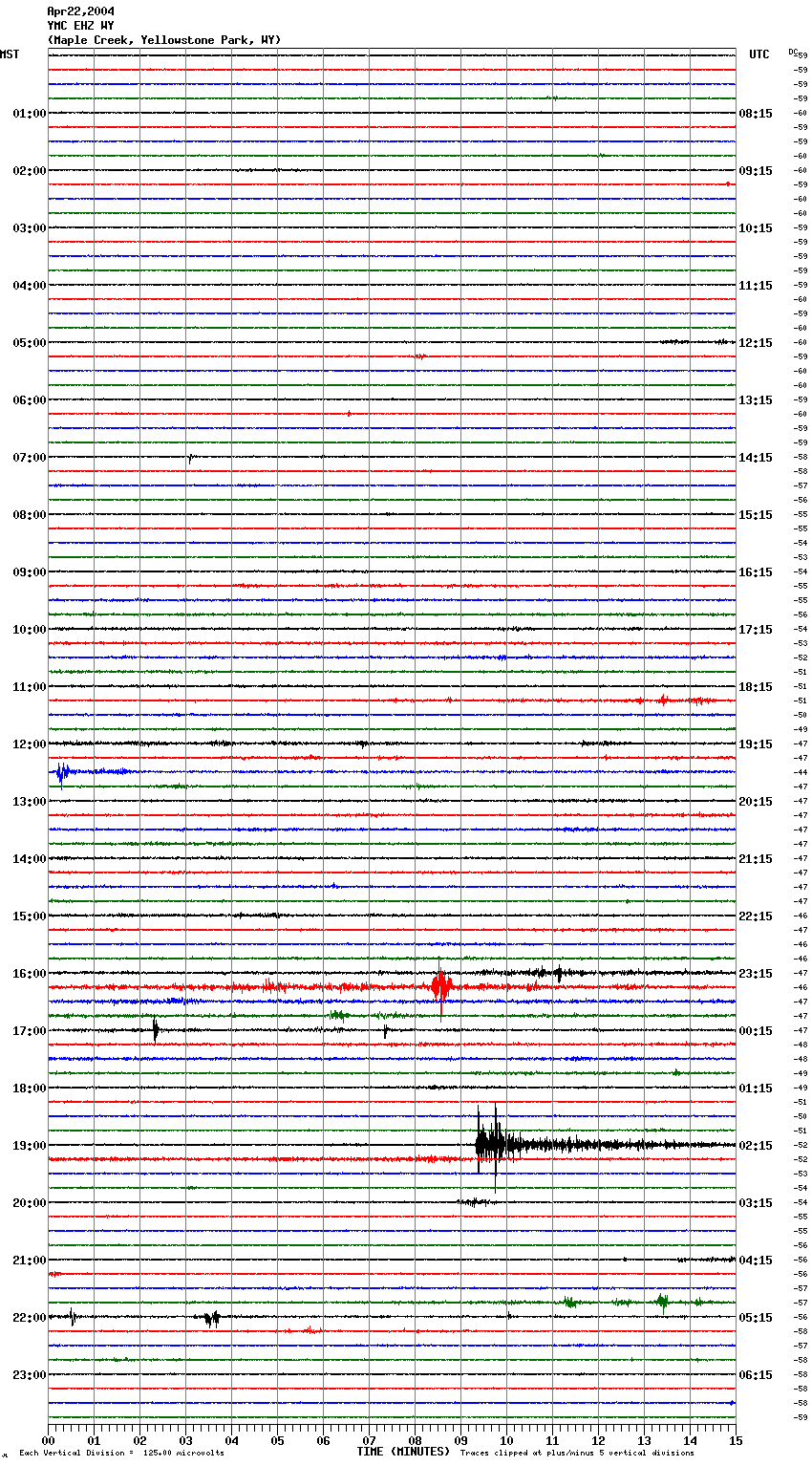The height and width of the screenshot is (1466, 812).
Task: Select the 10:00 MST hour label
Action: tap(30, 630)
